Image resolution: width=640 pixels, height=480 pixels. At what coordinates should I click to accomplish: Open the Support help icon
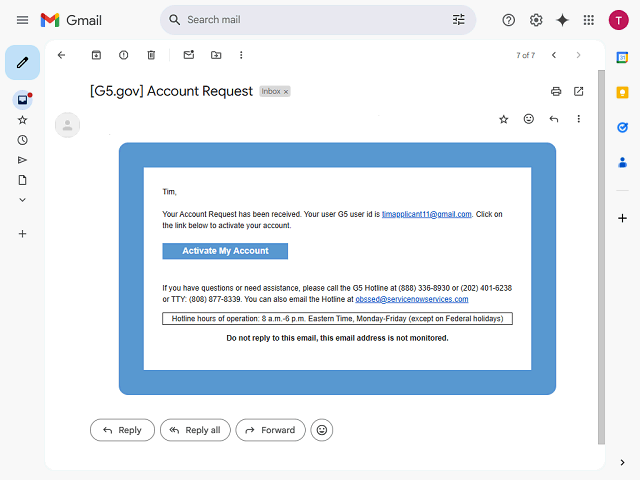(x=509, y=20)
